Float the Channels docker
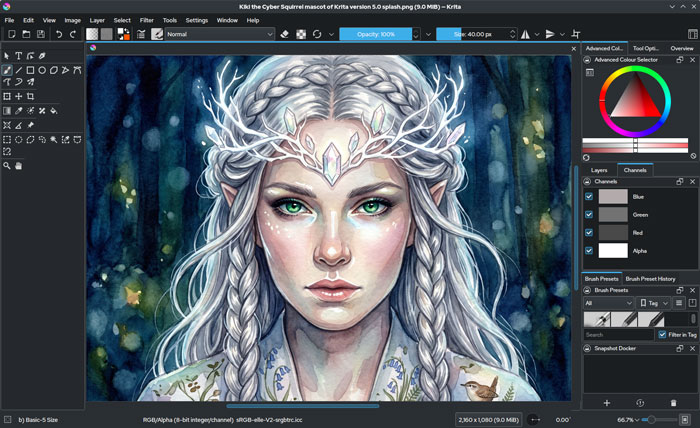The width and height of the screenshot is (700, 428). pyautogui.click(x=679, y=181)
